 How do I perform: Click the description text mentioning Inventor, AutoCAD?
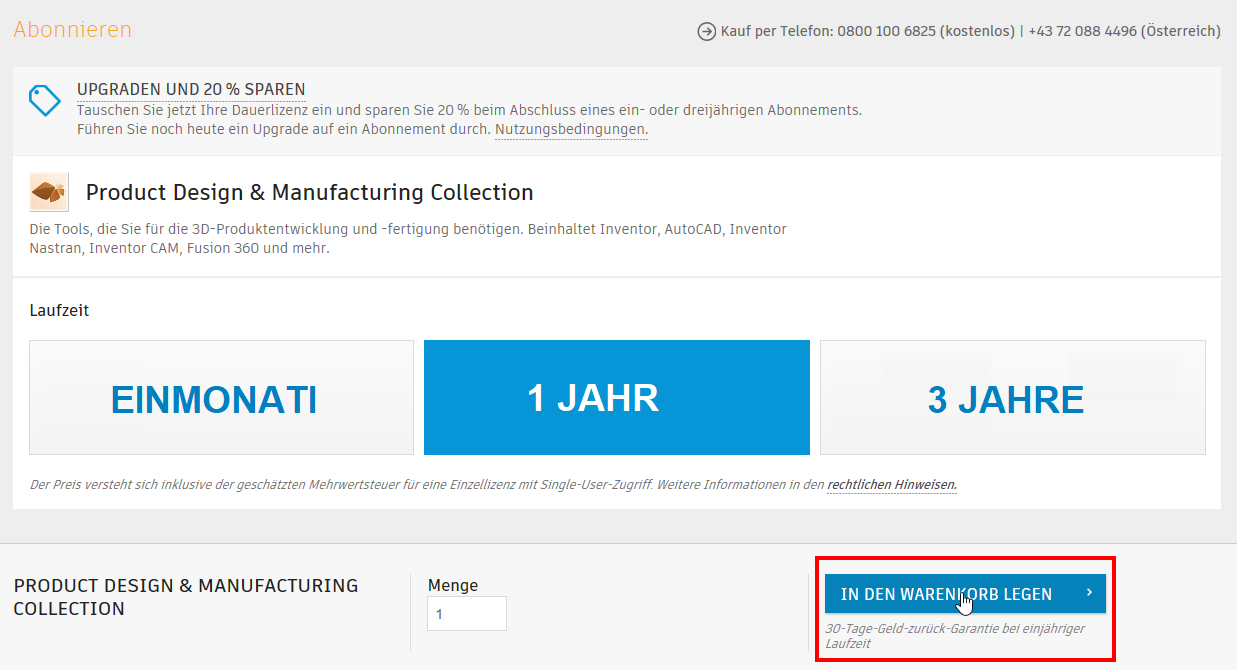tap(408, 238)
